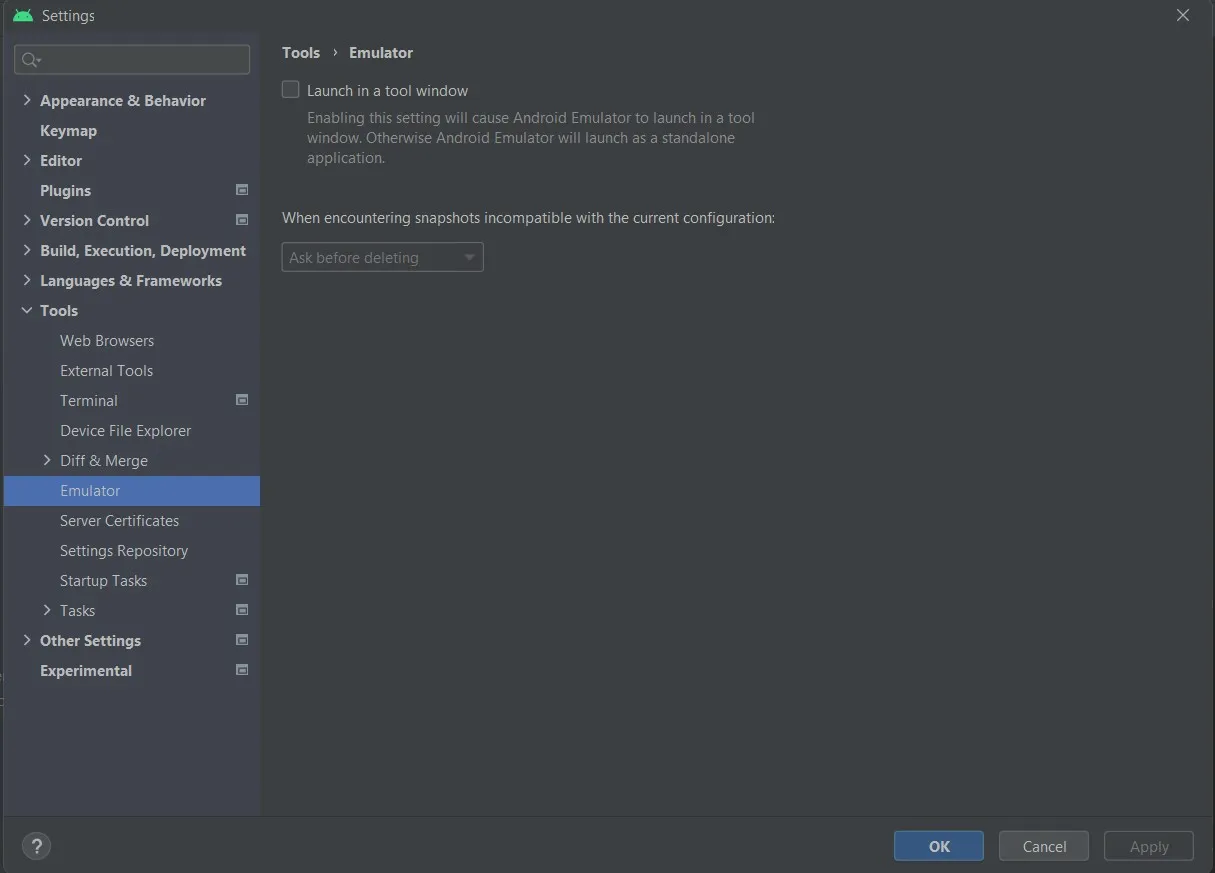Click OK to confirm settings

click(939, 846)
